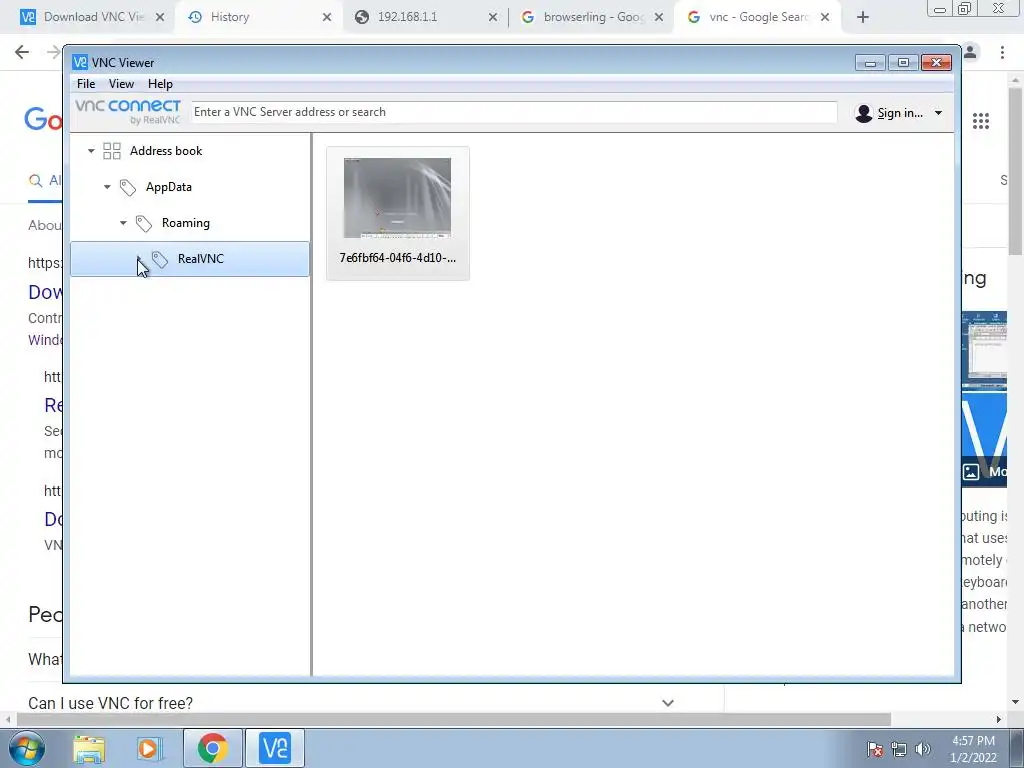Image resolution: width=1024 pixels, height=768 pixels.
Task: Switch to browserling Google search tab
Action: 594,17
